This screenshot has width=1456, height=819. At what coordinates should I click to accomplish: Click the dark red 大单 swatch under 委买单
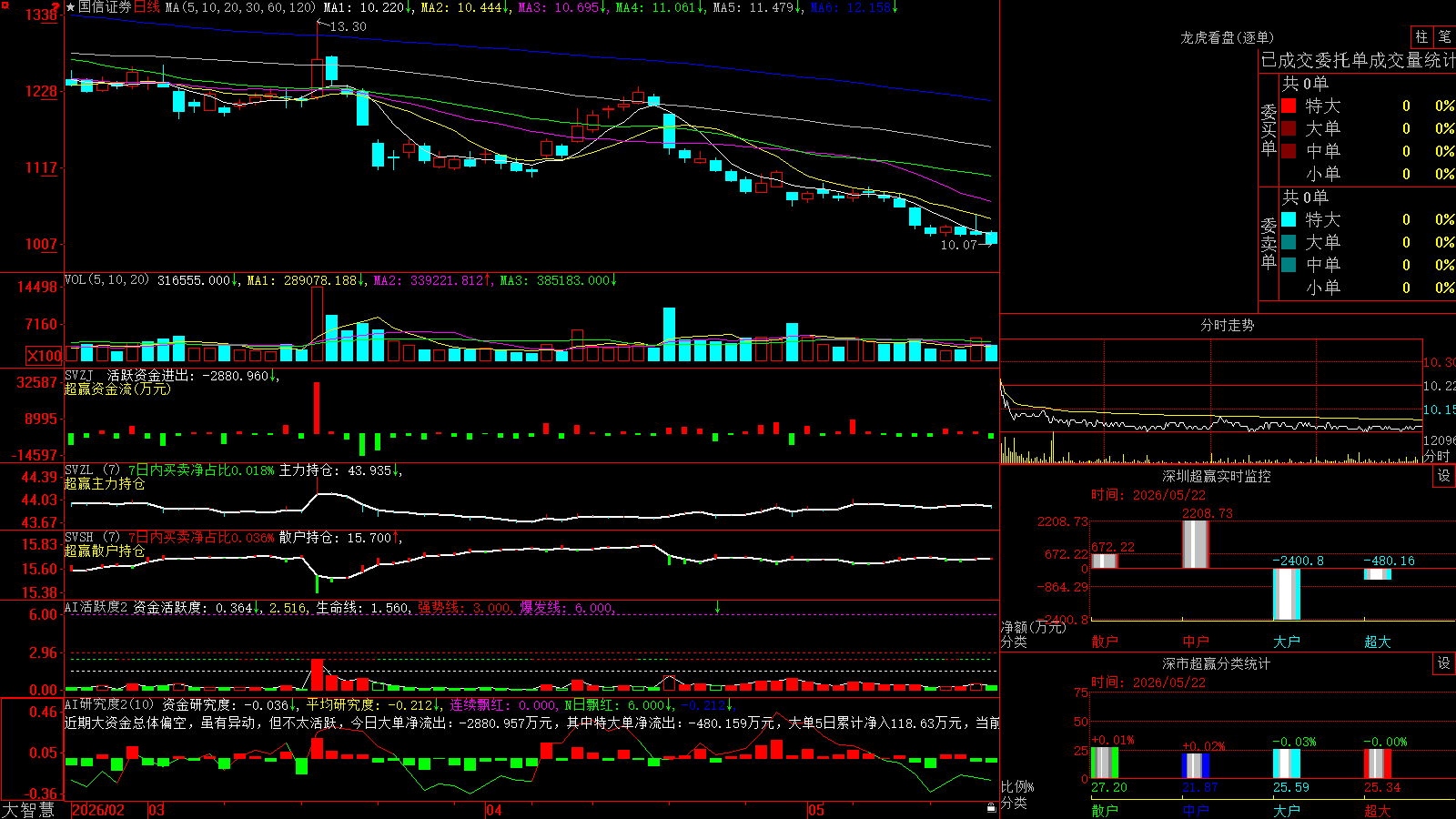click(x=1289, y=128)
